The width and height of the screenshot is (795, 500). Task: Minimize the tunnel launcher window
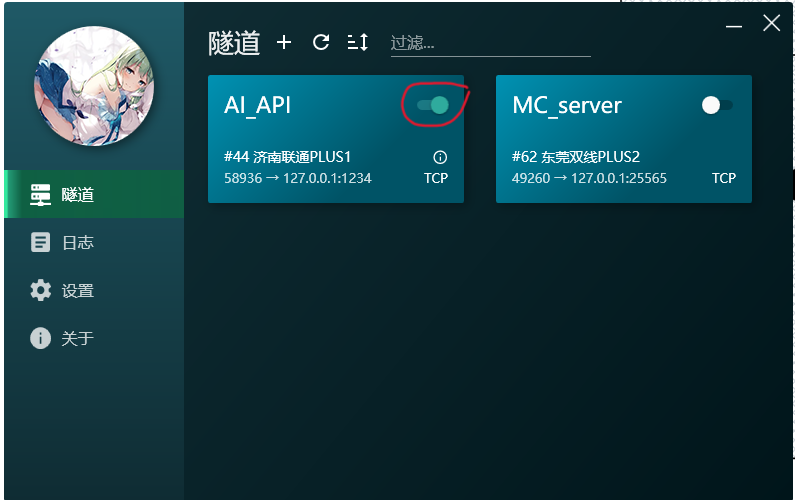click(734, 25)
